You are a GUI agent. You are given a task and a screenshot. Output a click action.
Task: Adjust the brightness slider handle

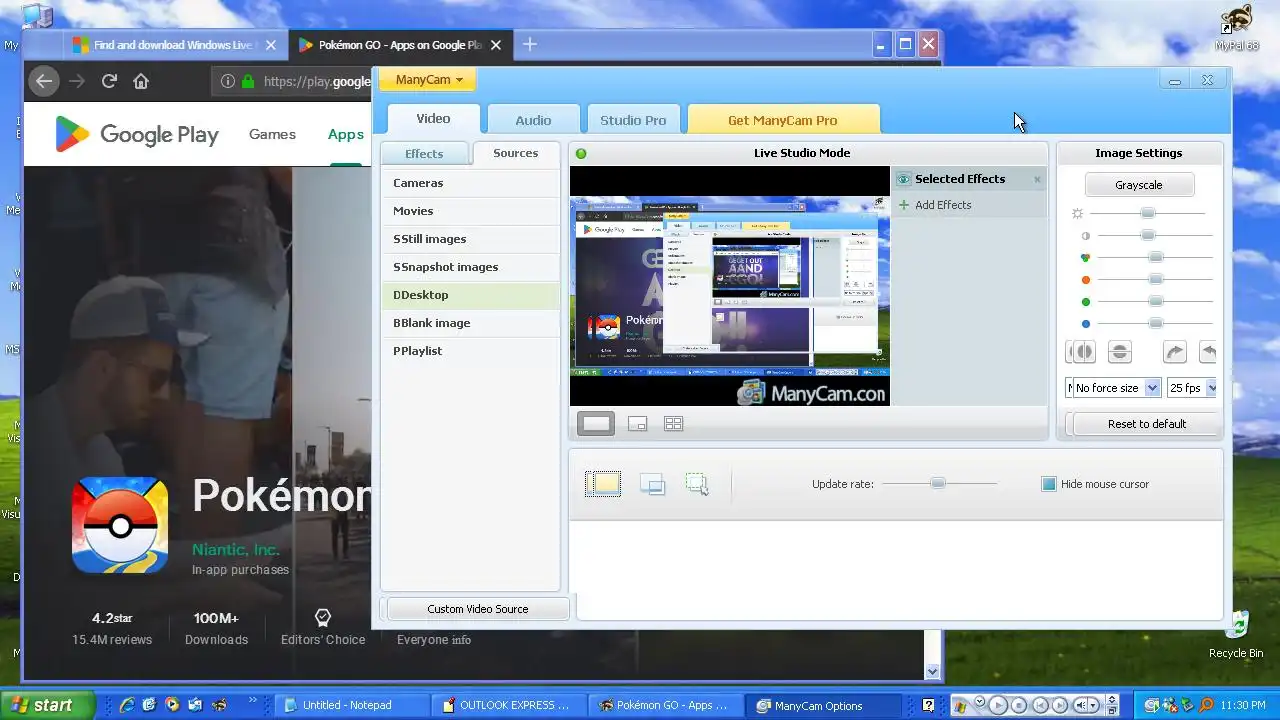point(1148,213)
